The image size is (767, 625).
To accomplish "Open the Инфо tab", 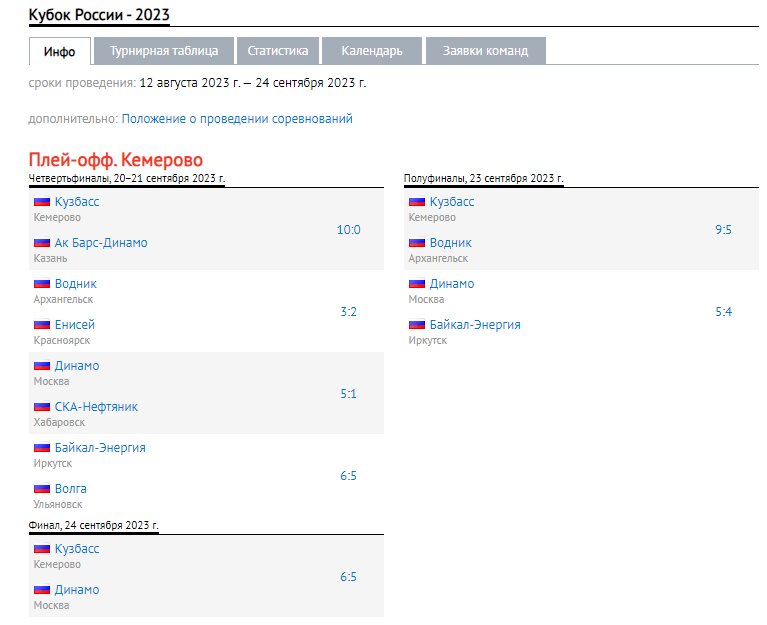I will point(60,51).
